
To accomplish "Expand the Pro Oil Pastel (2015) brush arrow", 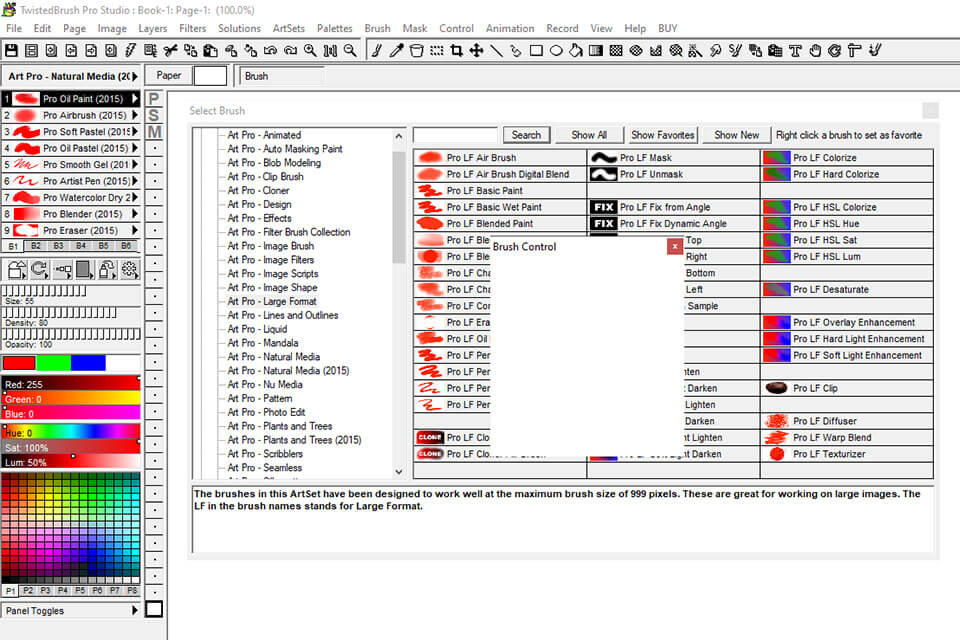I will point(135,148).
